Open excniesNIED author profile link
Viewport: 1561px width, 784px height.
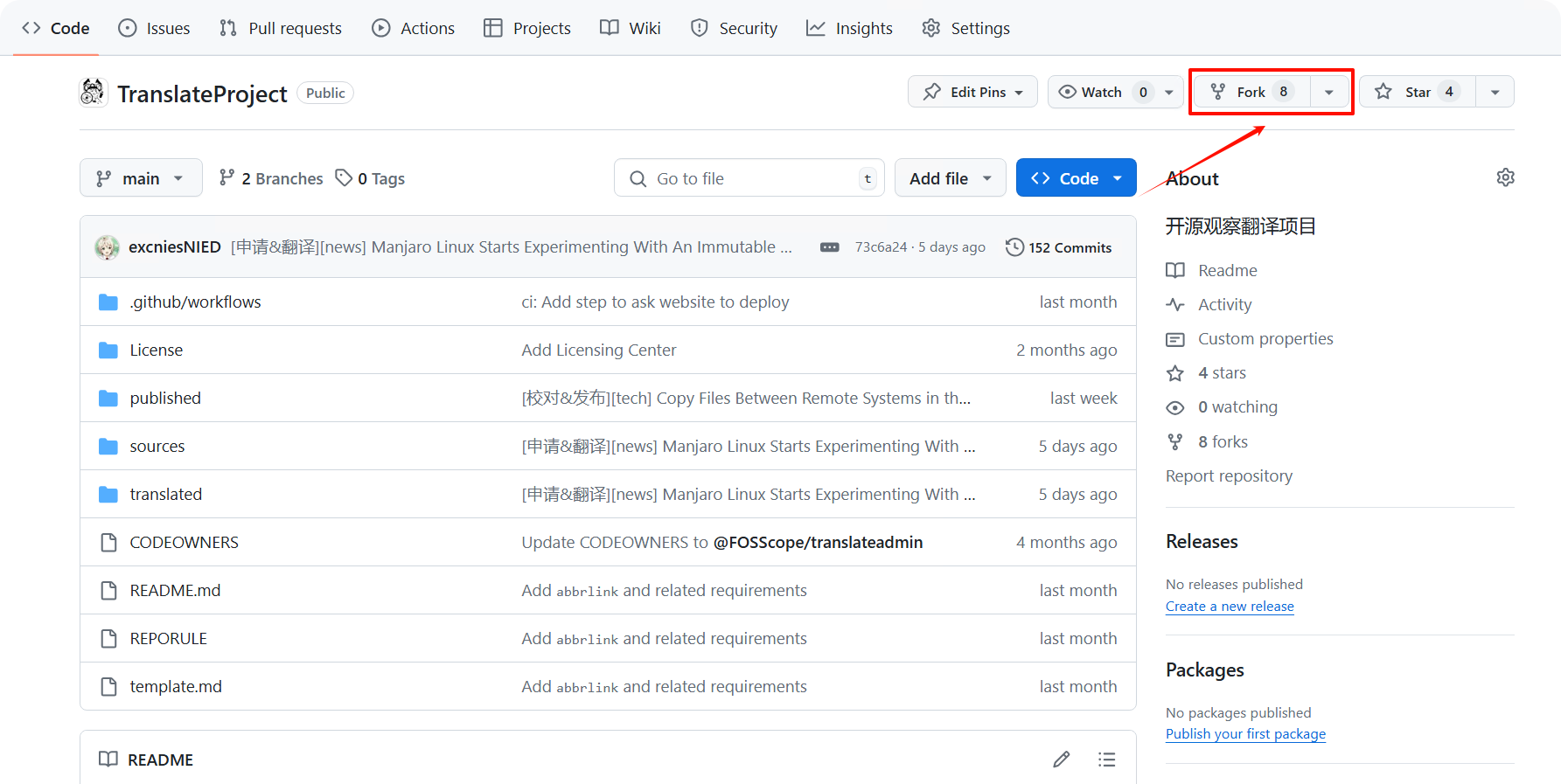click(175, 247)
